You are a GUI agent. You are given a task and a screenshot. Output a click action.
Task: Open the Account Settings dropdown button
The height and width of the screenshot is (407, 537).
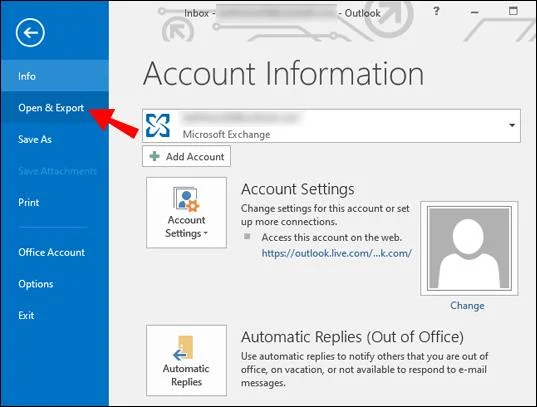[x=186, y=212]
